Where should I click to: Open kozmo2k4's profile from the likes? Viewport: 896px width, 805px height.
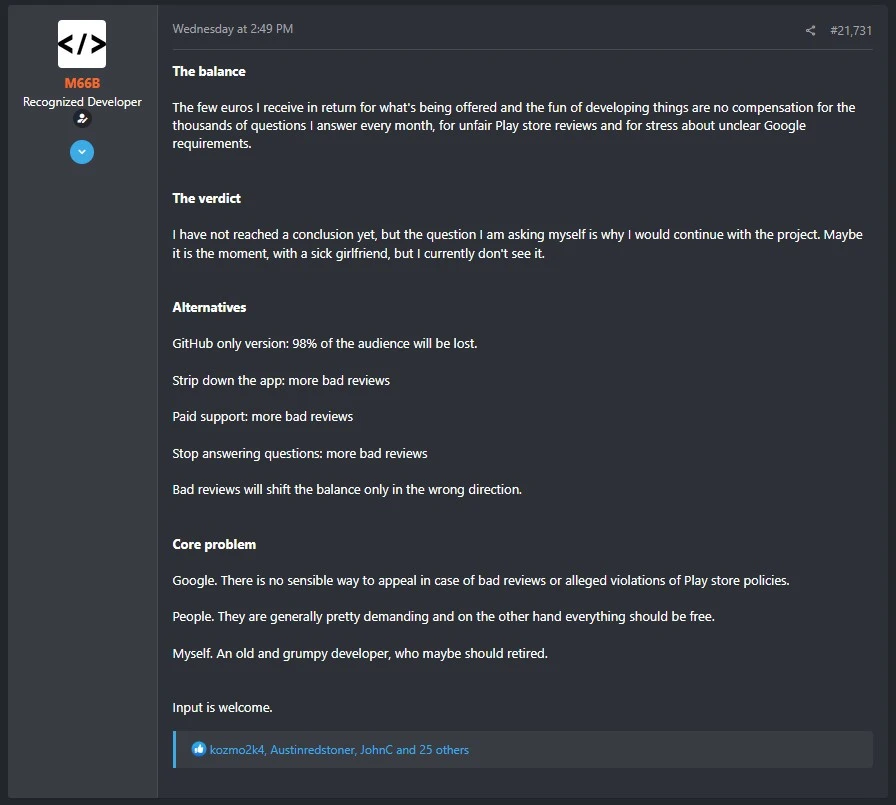click(237, 749)
